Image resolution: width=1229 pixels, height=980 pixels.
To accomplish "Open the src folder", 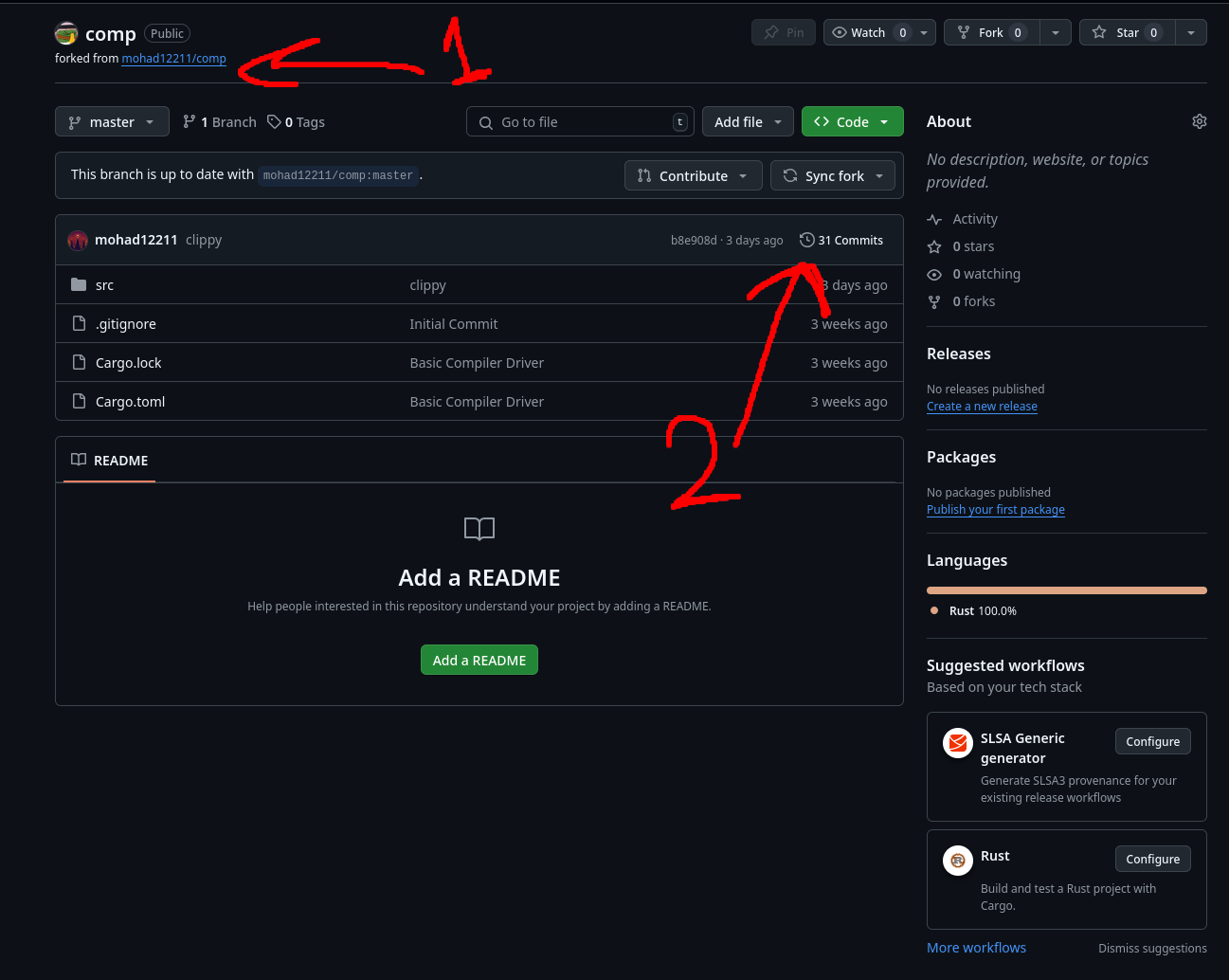I will (104, 285).
